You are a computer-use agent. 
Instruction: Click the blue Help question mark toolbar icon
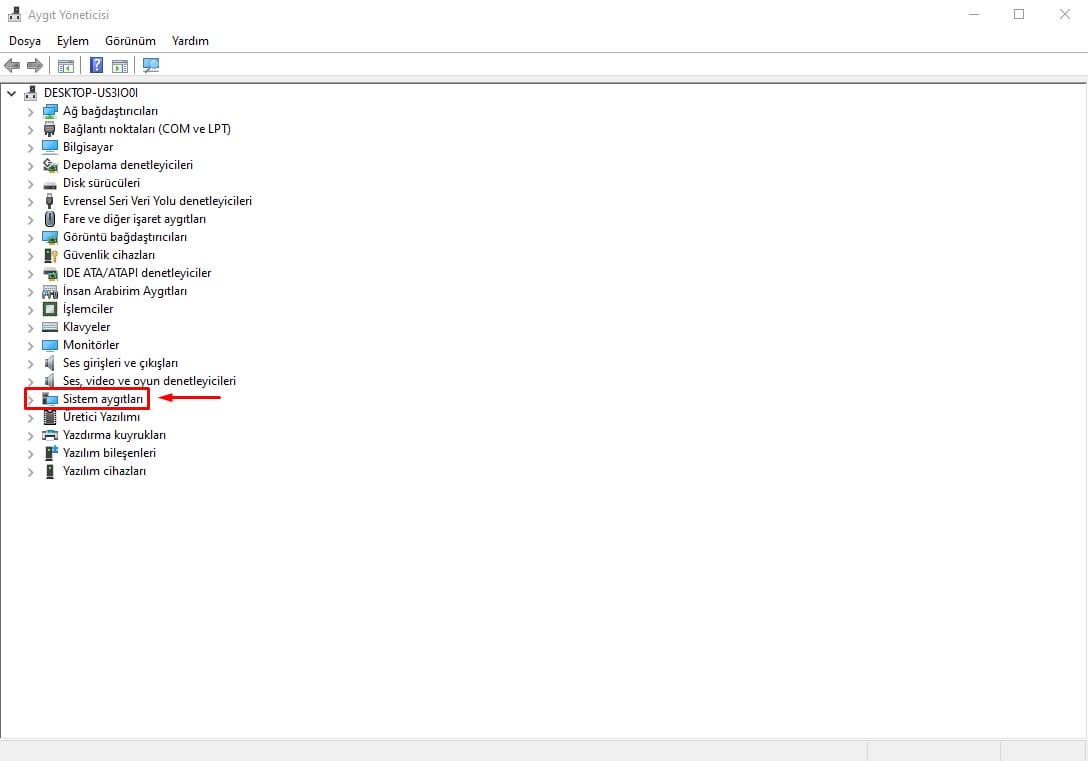point(97,66)
